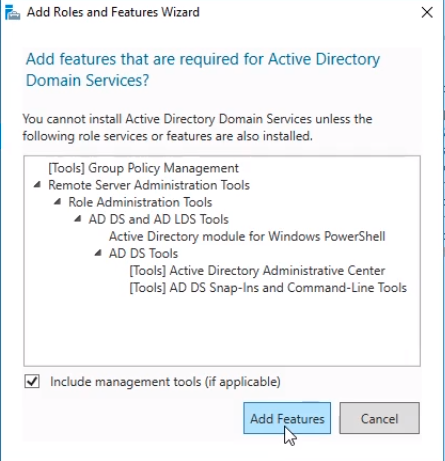The width and height of the screenshot is (445, 461).
Task: Collapse Remote Server Administration Tools node
Action: 37,184
